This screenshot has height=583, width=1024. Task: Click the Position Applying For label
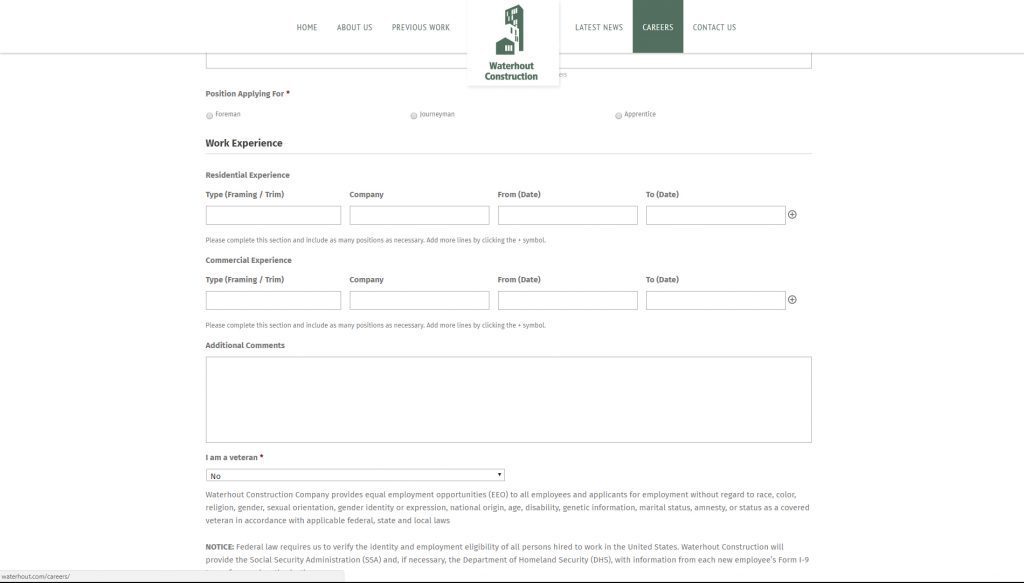click(248, 94)
